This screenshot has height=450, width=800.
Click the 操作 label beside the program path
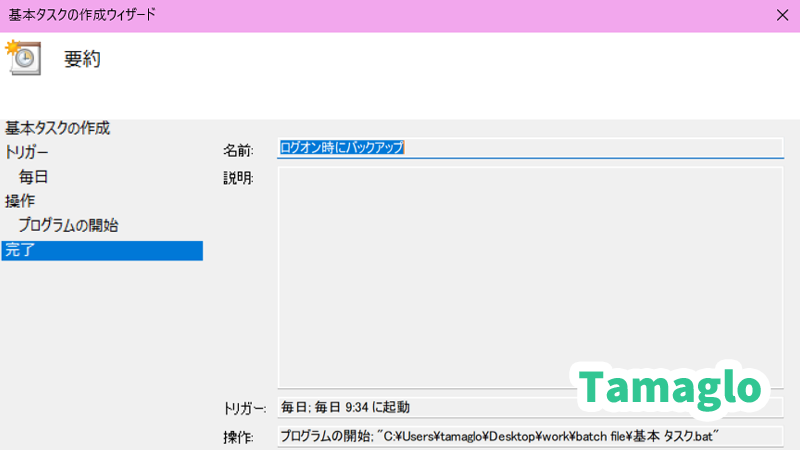(238, 437)
